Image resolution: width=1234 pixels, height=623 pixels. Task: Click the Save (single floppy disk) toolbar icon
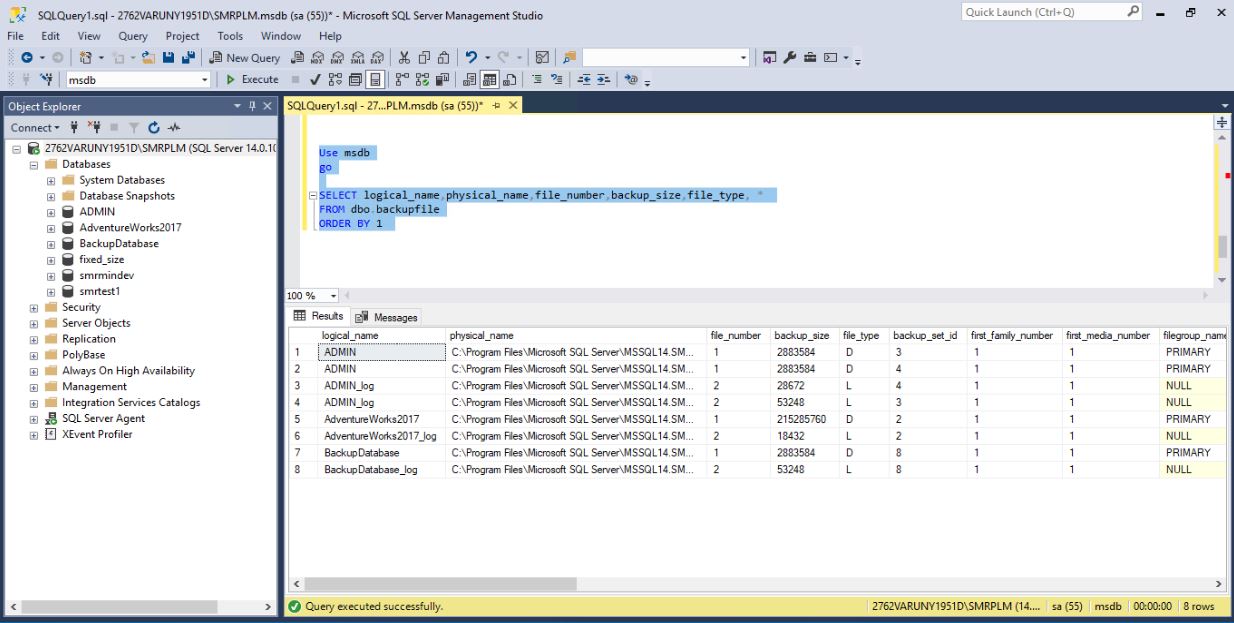pyautogui.click(x=168, y=58)
